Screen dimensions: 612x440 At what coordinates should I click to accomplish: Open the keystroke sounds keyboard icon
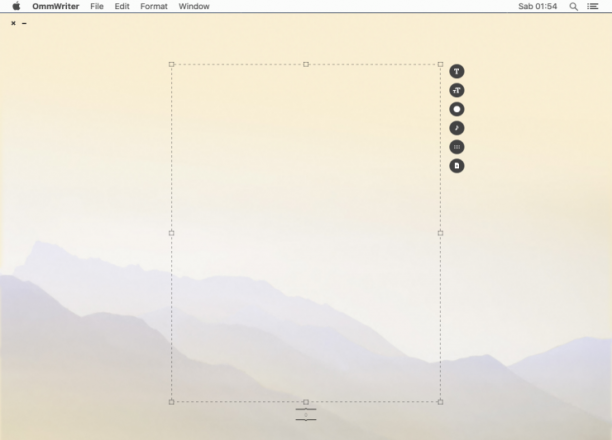tap(457, 147)
